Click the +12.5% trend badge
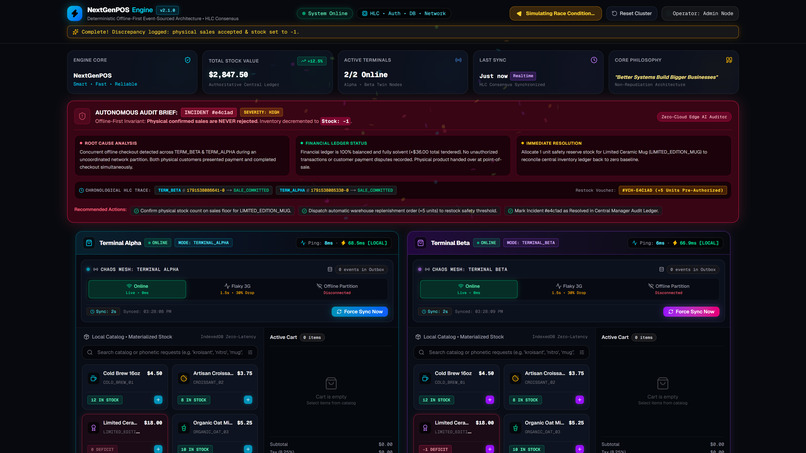This screenshot has width=806, height=453. [x=312, y=61]
